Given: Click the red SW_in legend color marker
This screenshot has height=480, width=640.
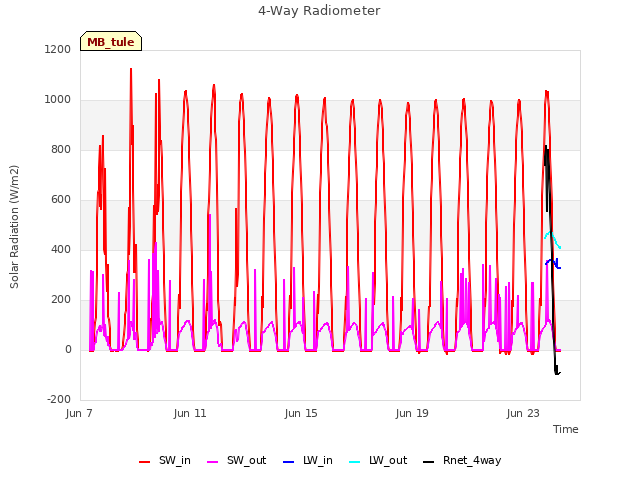Looking at the screenshot, I should pos(144,462).
